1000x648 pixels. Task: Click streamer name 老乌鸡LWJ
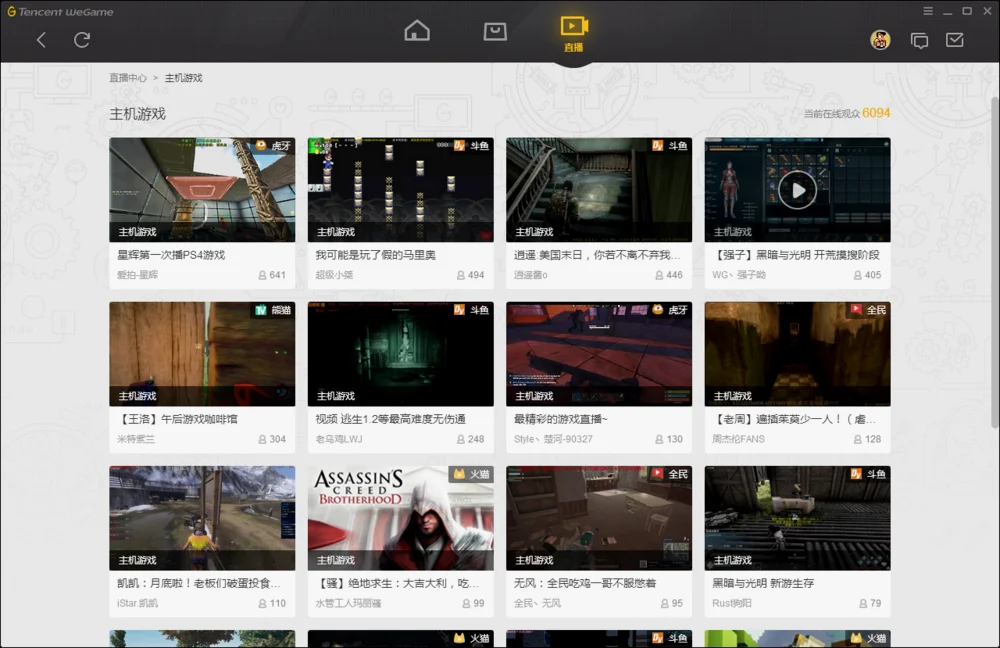point(339,439)
